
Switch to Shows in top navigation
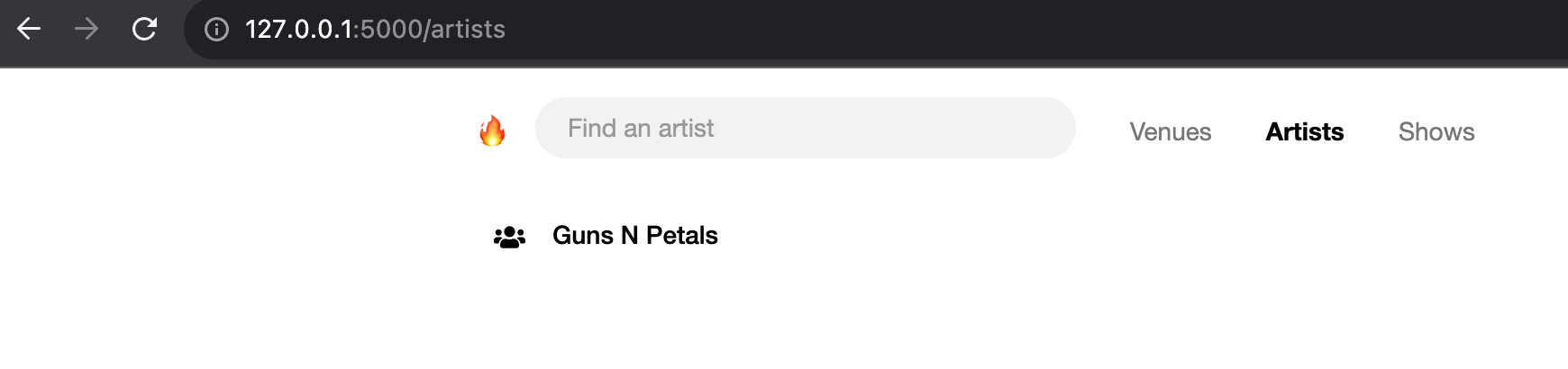1436,131
